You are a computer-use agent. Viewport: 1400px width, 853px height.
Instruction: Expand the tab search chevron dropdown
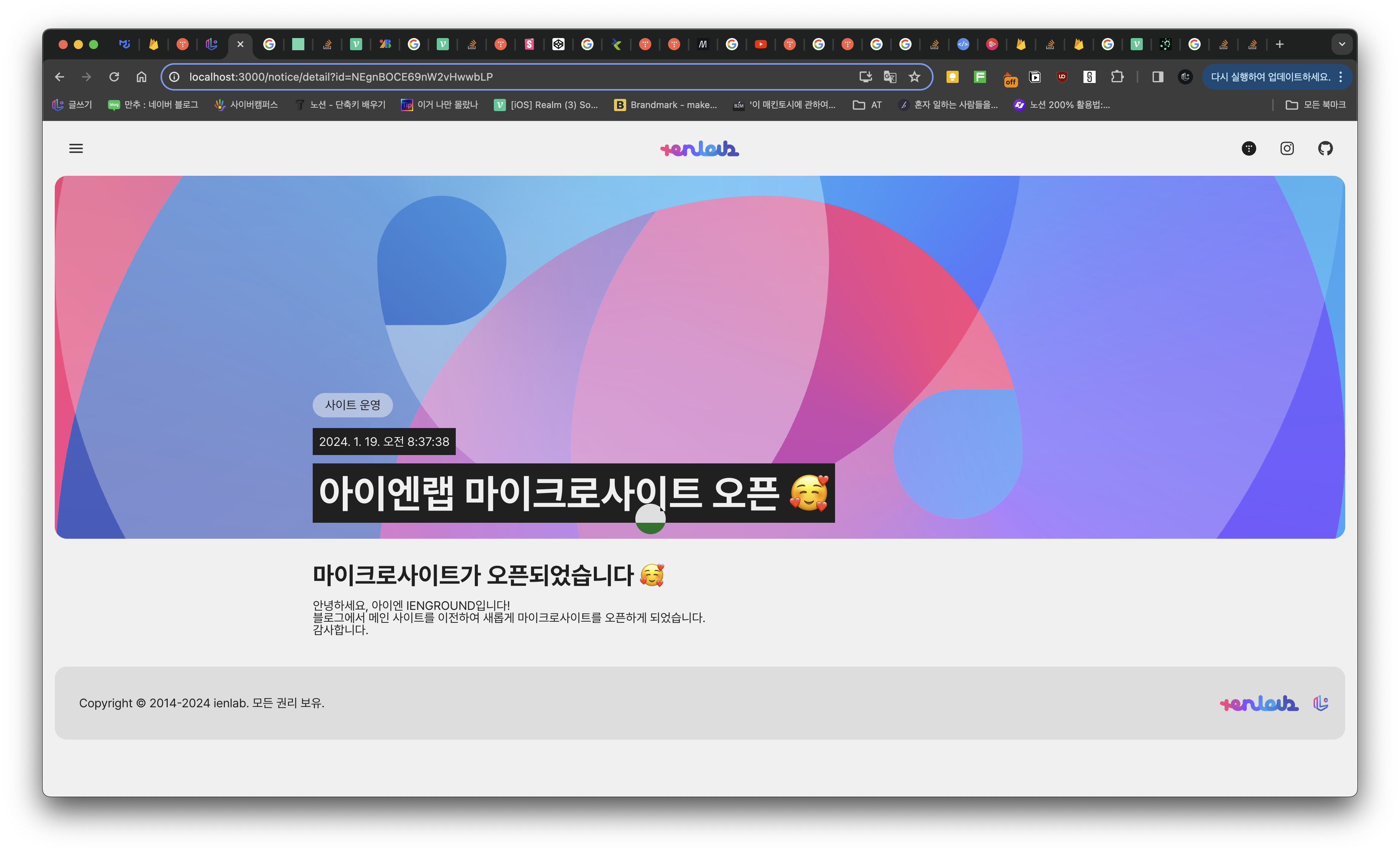tap(1341, 45)
